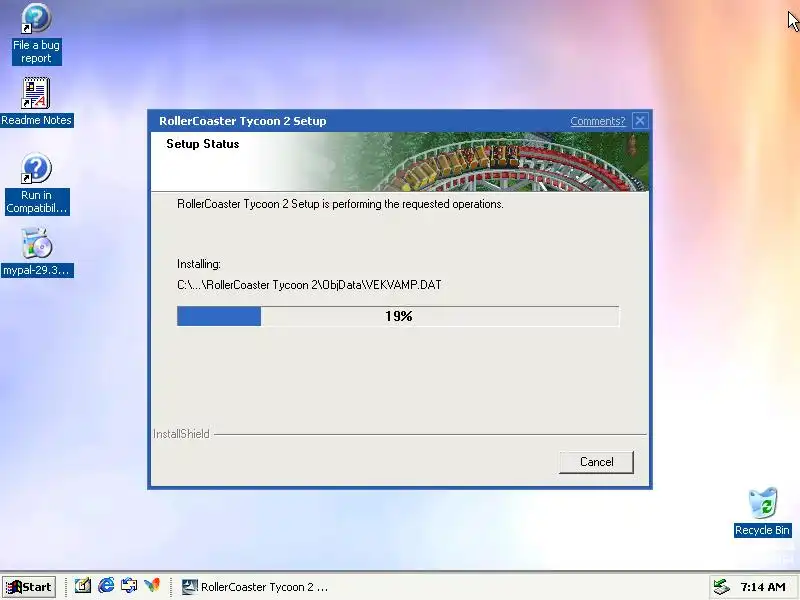The image size is (800, 600).
Task: Select the mypal-29.3... installer icon
Action: [36, 253]
